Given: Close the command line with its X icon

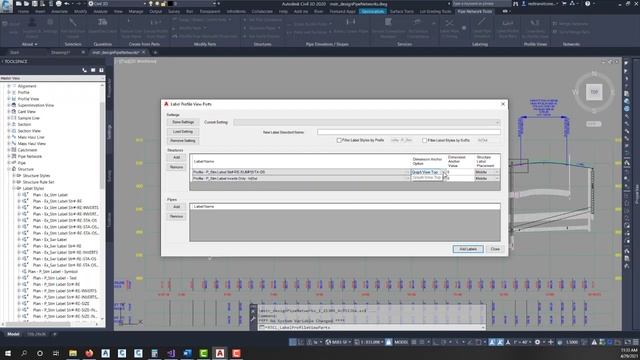Looking at the screenshot, I should [253, 311].
